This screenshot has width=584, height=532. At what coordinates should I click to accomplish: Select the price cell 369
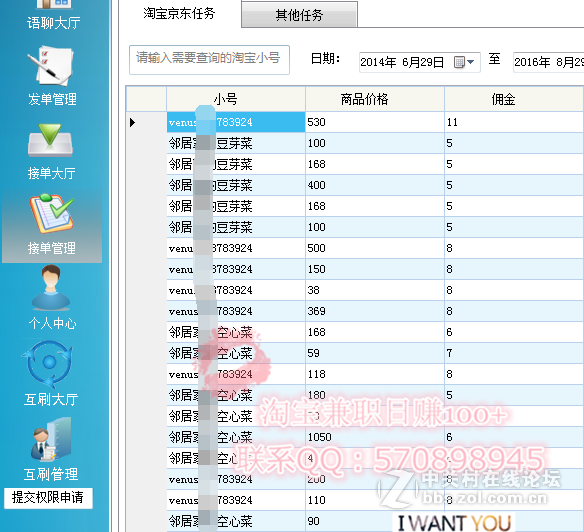pyautogui.click(x=375, y=311)
